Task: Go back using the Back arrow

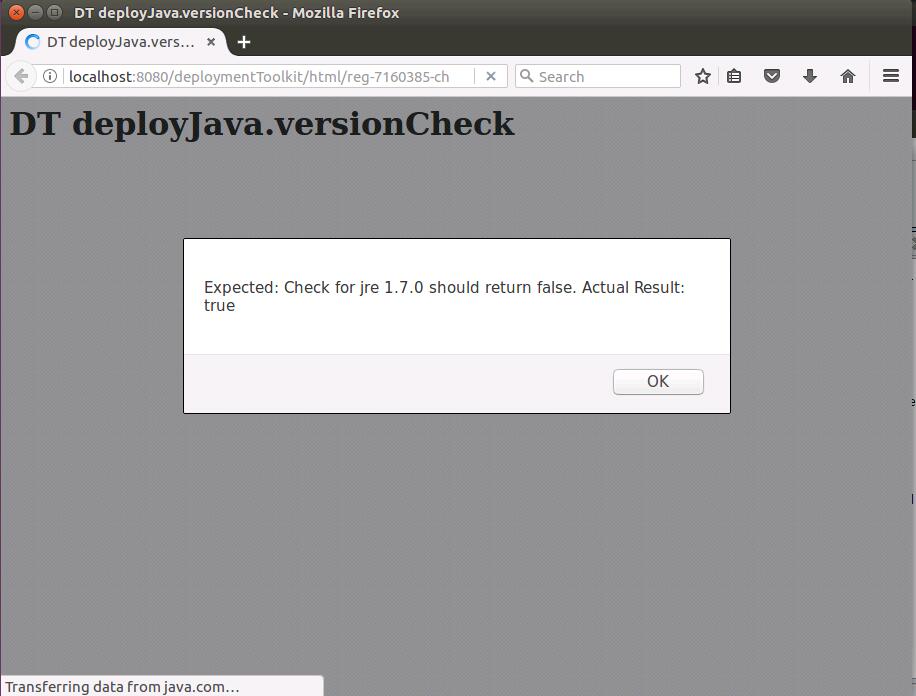Action: [x=21, y=76]
